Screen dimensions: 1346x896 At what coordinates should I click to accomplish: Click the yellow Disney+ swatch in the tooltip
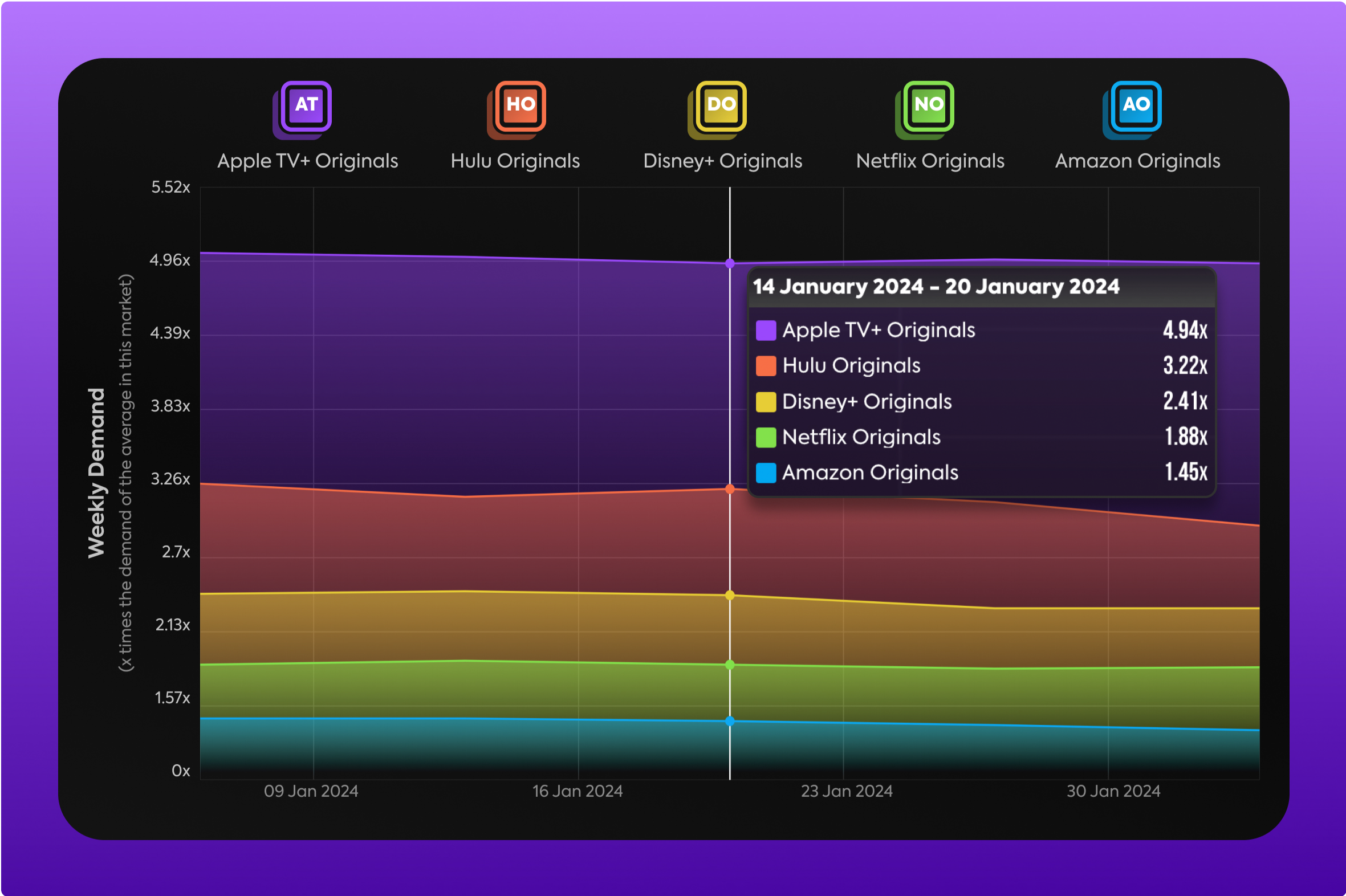click(x=766, y=402)
